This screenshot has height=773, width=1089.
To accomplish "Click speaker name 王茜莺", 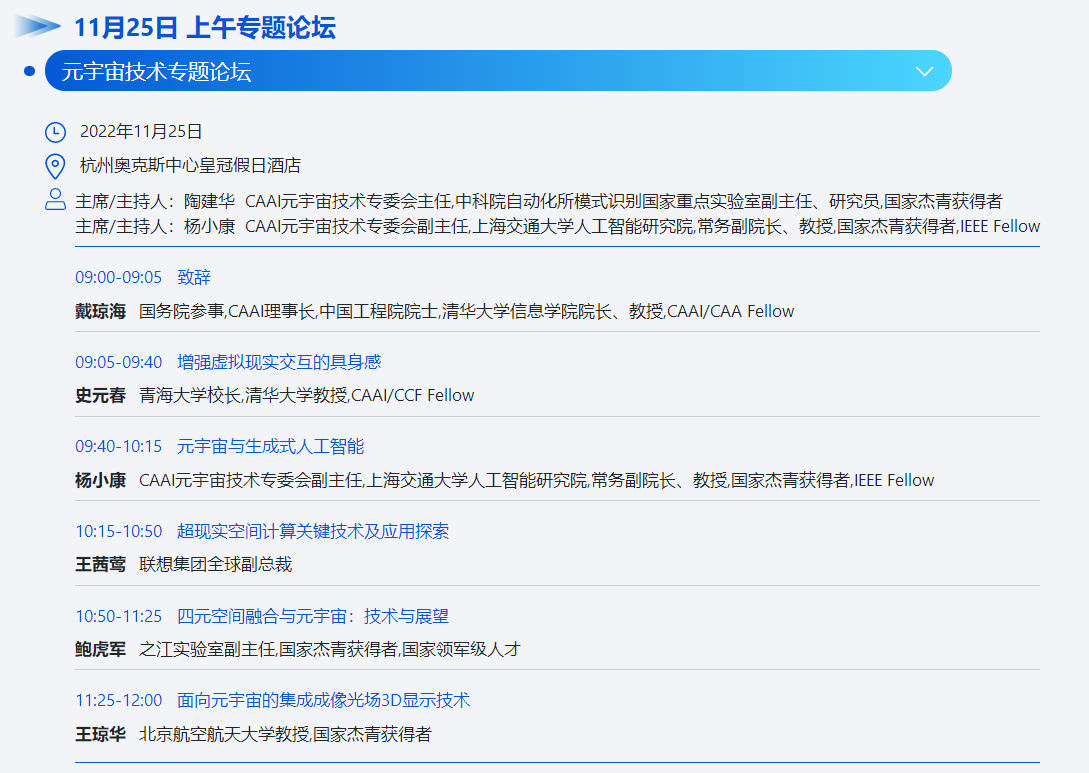I will 101,565.
